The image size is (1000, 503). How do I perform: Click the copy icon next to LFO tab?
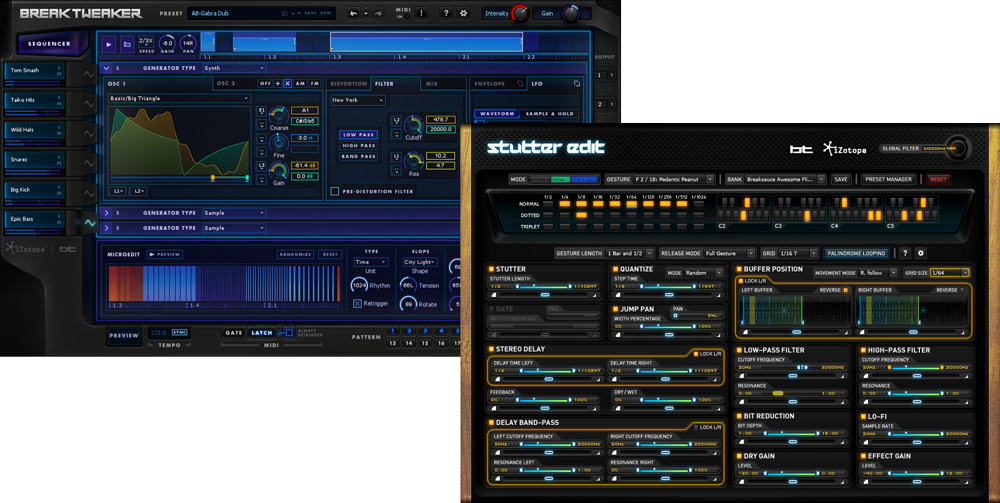tap(577, 84)
